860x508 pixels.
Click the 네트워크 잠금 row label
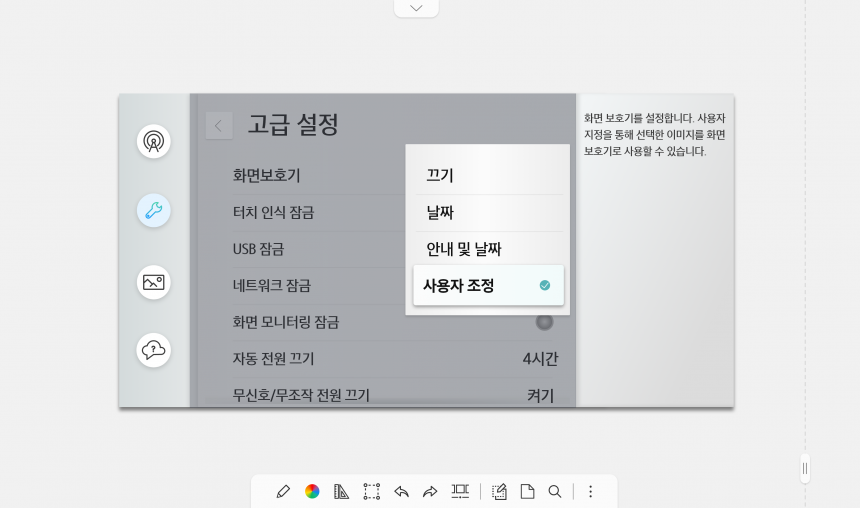271,286
